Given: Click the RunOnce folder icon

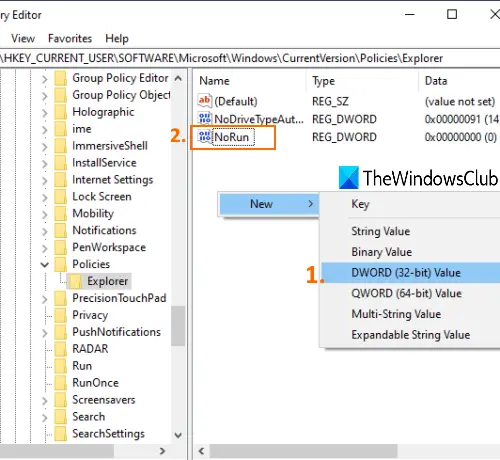Looking at the screenshot, I should tap(61, 383).
